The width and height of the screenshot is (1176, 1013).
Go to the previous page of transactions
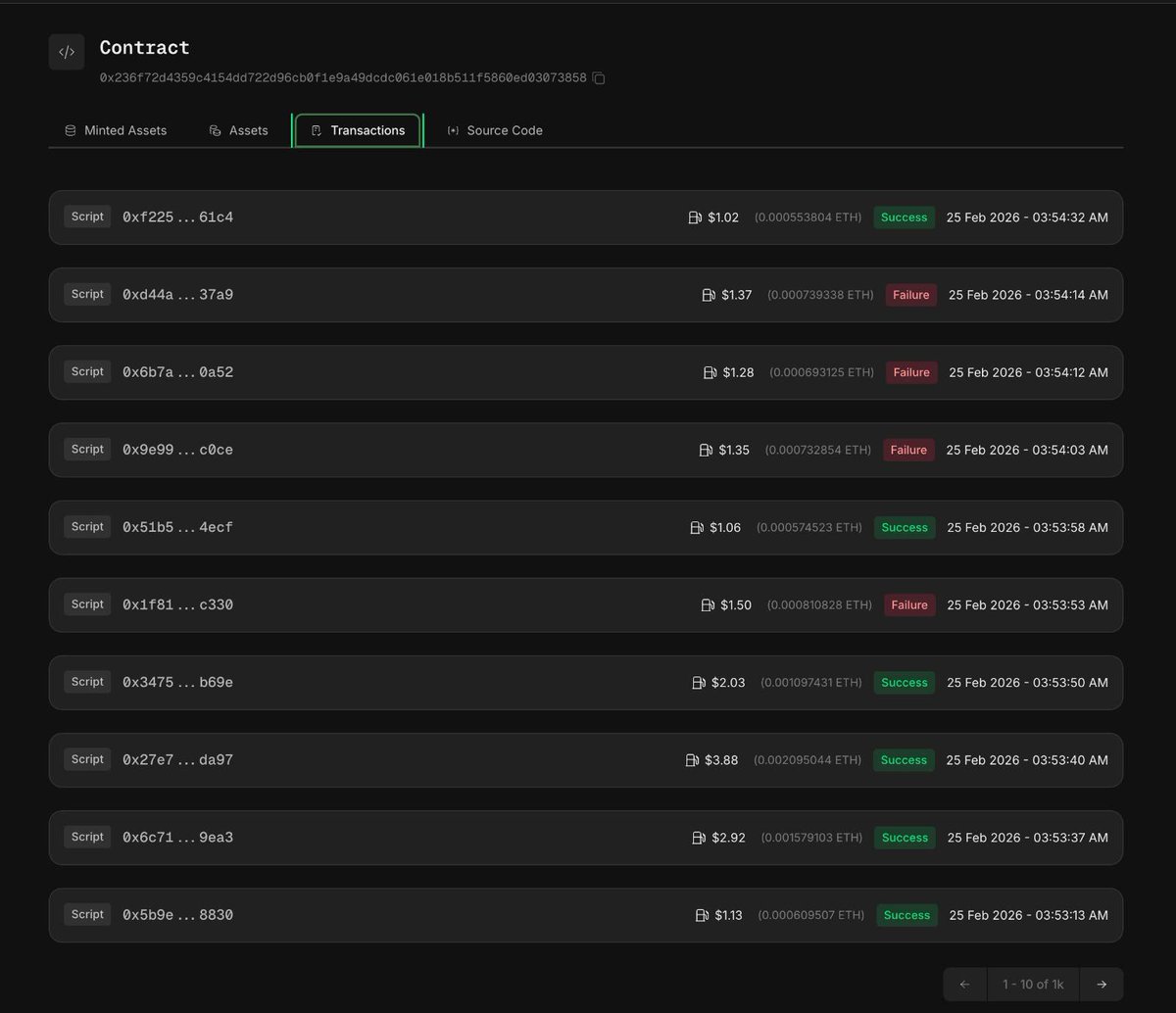pos(965,985)
